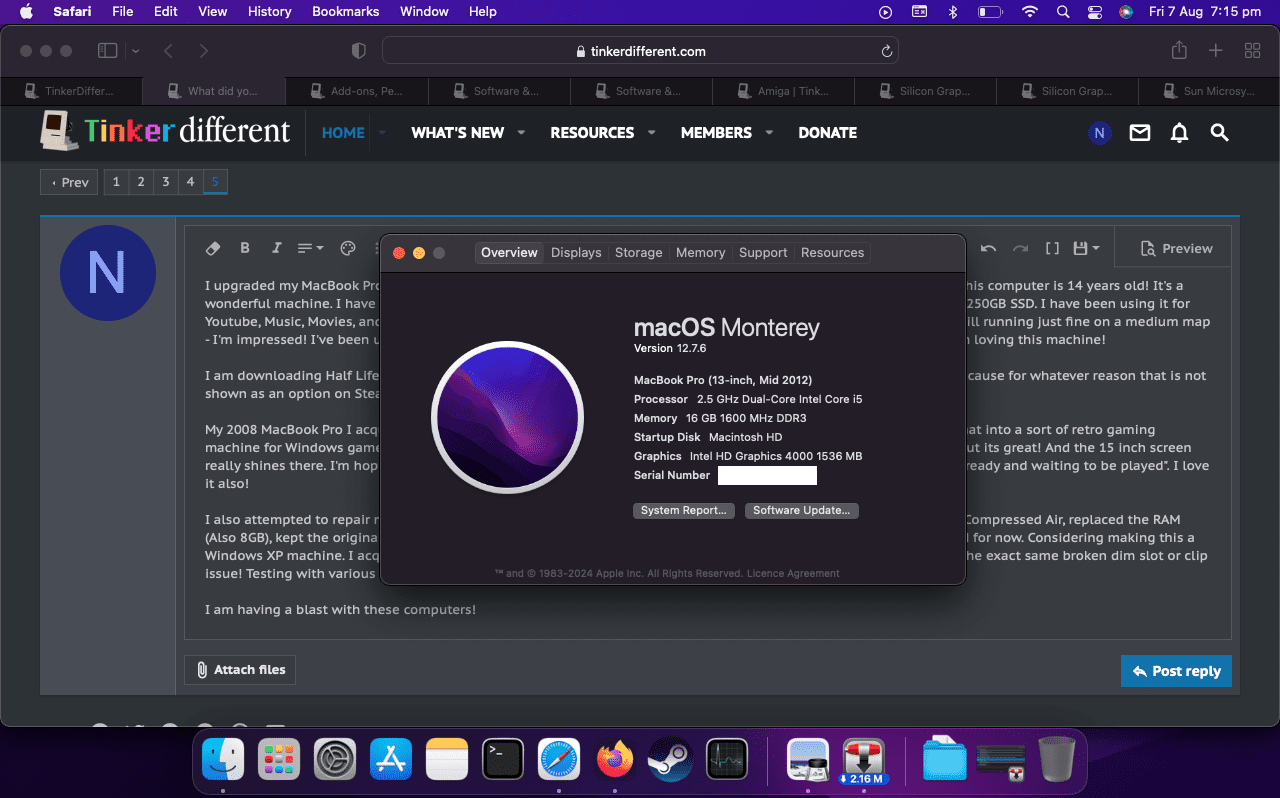This screenshot has height=798, width=1280.
Task: Toggle BB code mode with the brackets icon
Action: (1052, 248)
